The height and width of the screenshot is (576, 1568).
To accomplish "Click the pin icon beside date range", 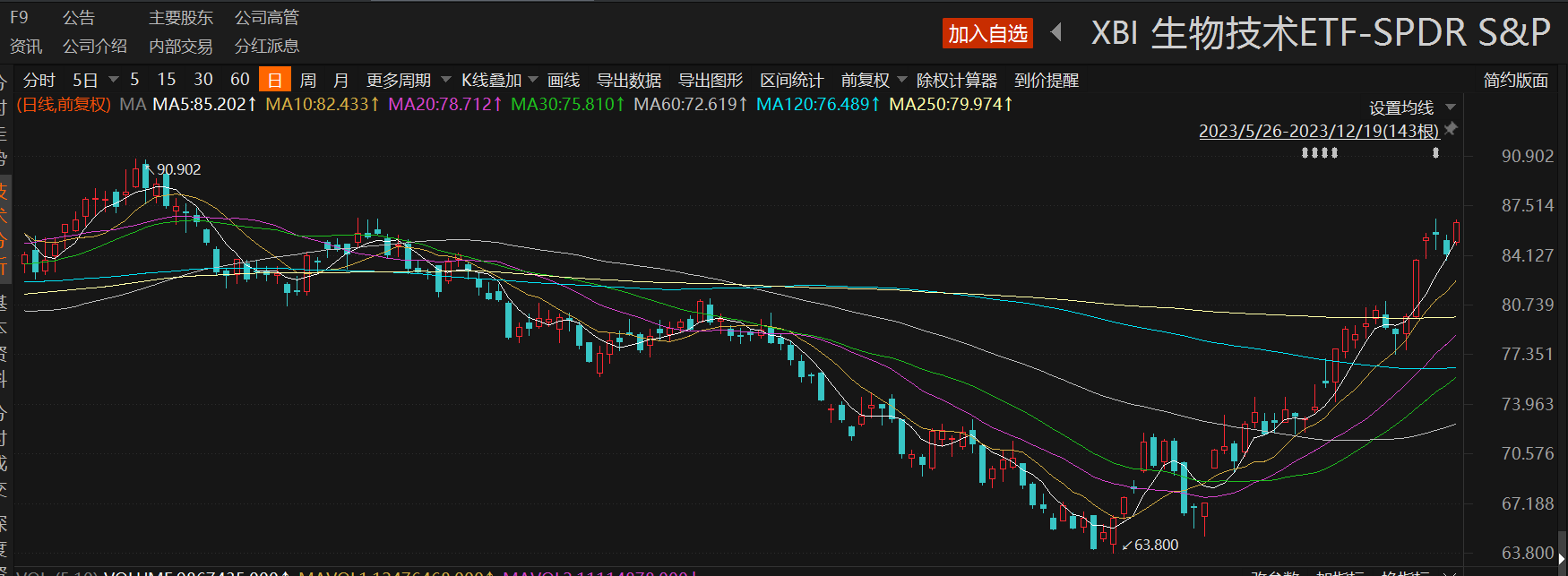I will 1452,129.
